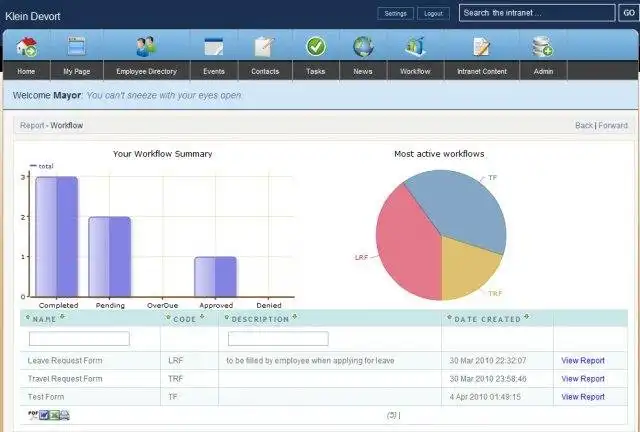Select the Workflow menu item
This screenshot has height=432, width=640.
pos(415,71)
